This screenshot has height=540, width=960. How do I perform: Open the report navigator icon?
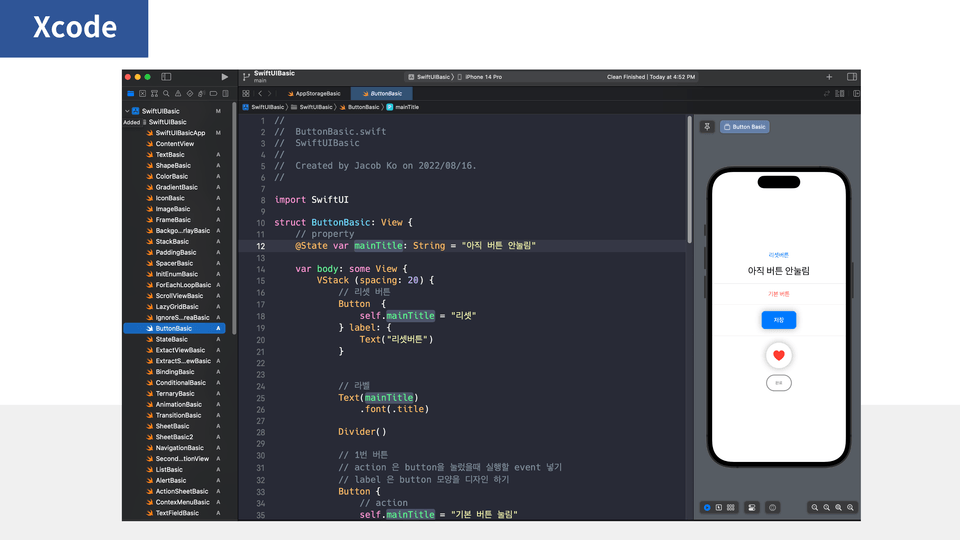coord(225,94)
